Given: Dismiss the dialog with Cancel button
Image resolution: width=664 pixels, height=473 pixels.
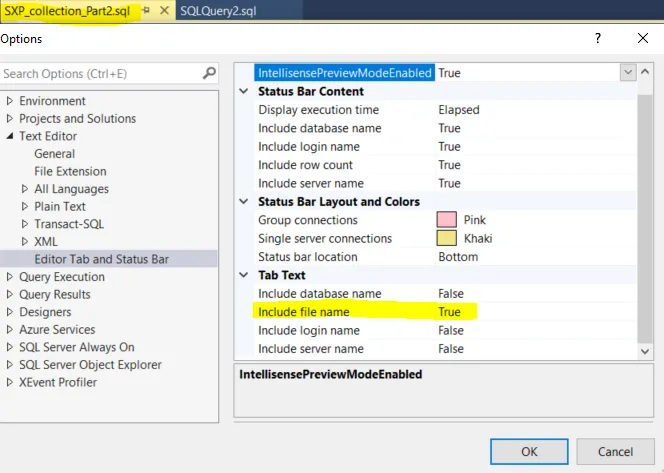Looking at the screenshot, I should pos(615,451).
